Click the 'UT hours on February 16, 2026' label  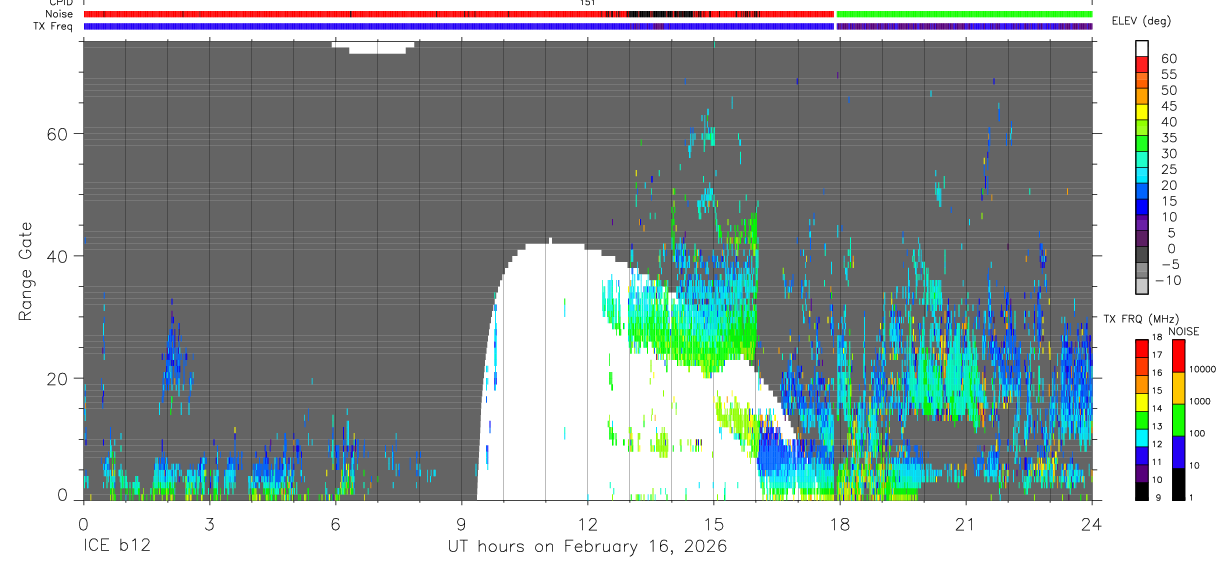[588, 547]
